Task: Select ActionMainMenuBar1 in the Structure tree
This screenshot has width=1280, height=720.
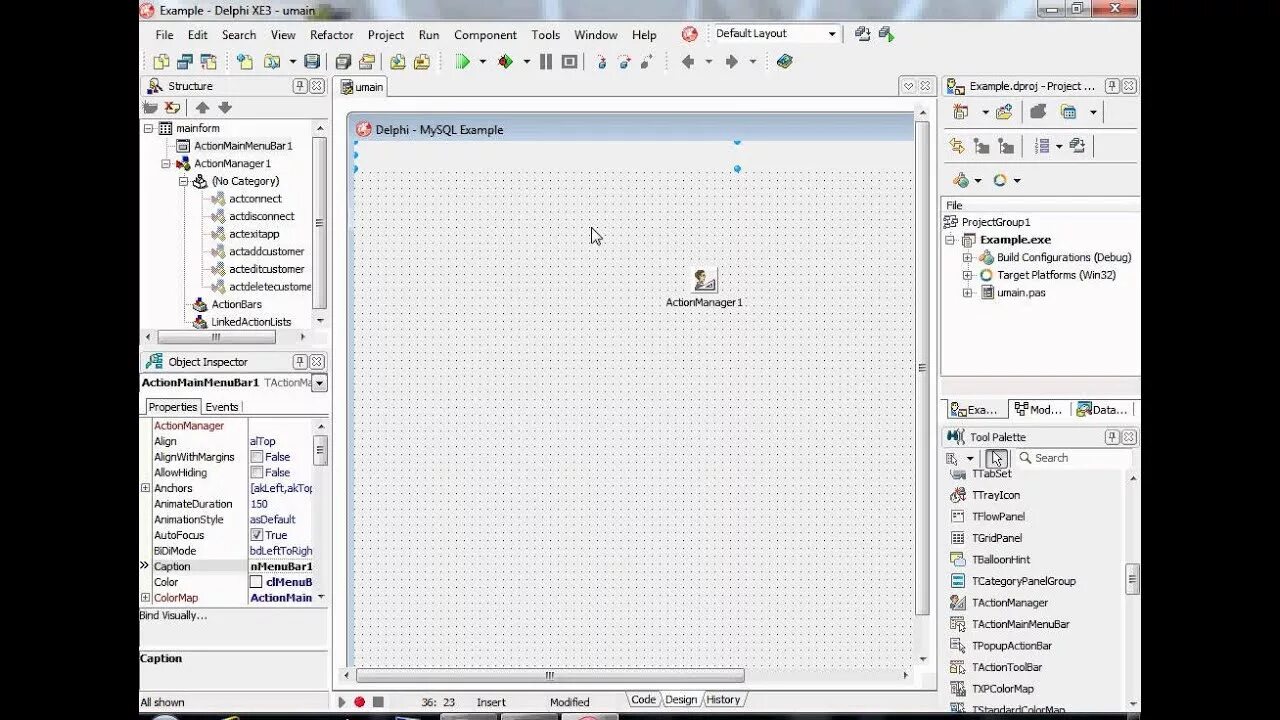Action: click(243, 146)
